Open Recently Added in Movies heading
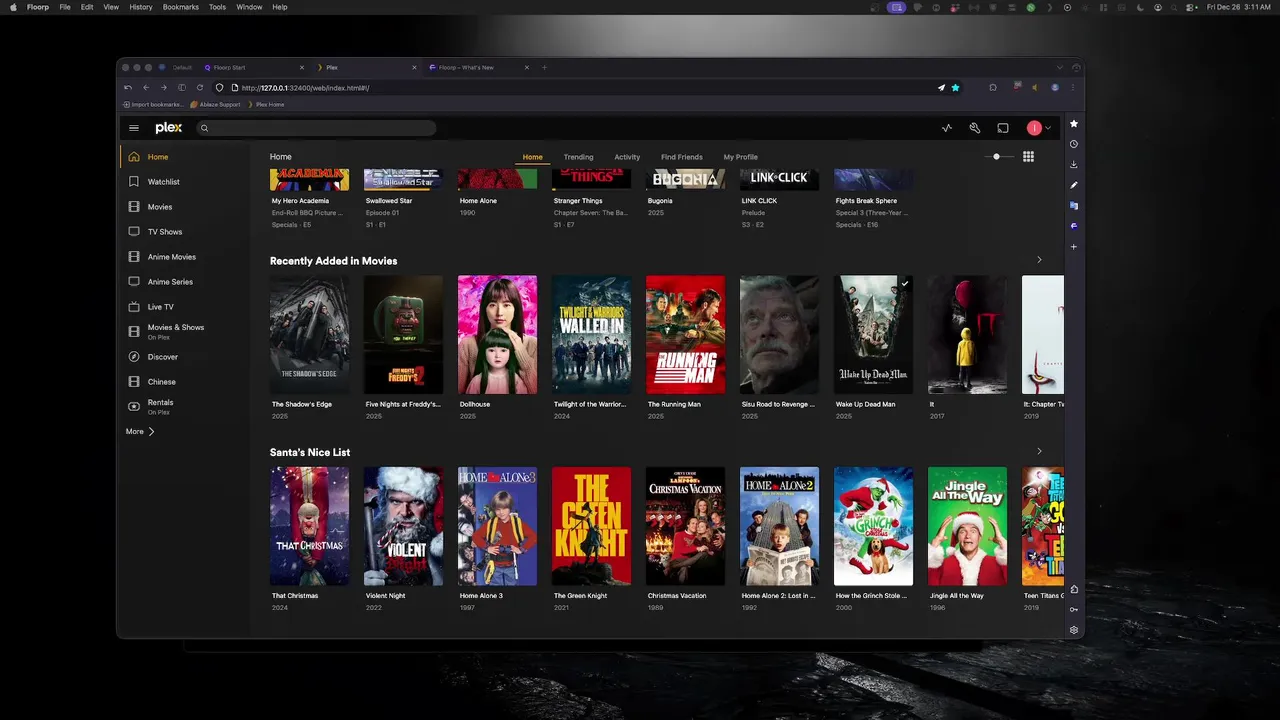Viewport: 1280px width, 720px height. pyautogui.click(x=333, y=261)
